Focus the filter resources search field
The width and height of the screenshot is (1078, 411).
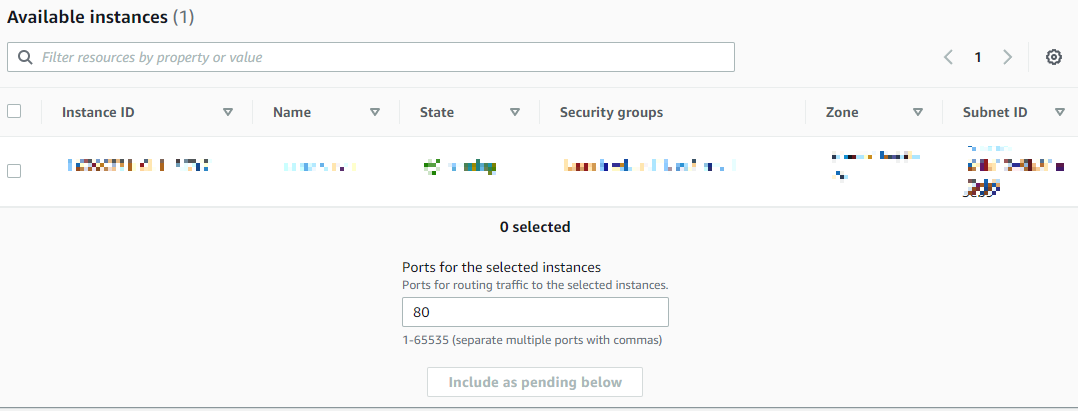(380, 57)
